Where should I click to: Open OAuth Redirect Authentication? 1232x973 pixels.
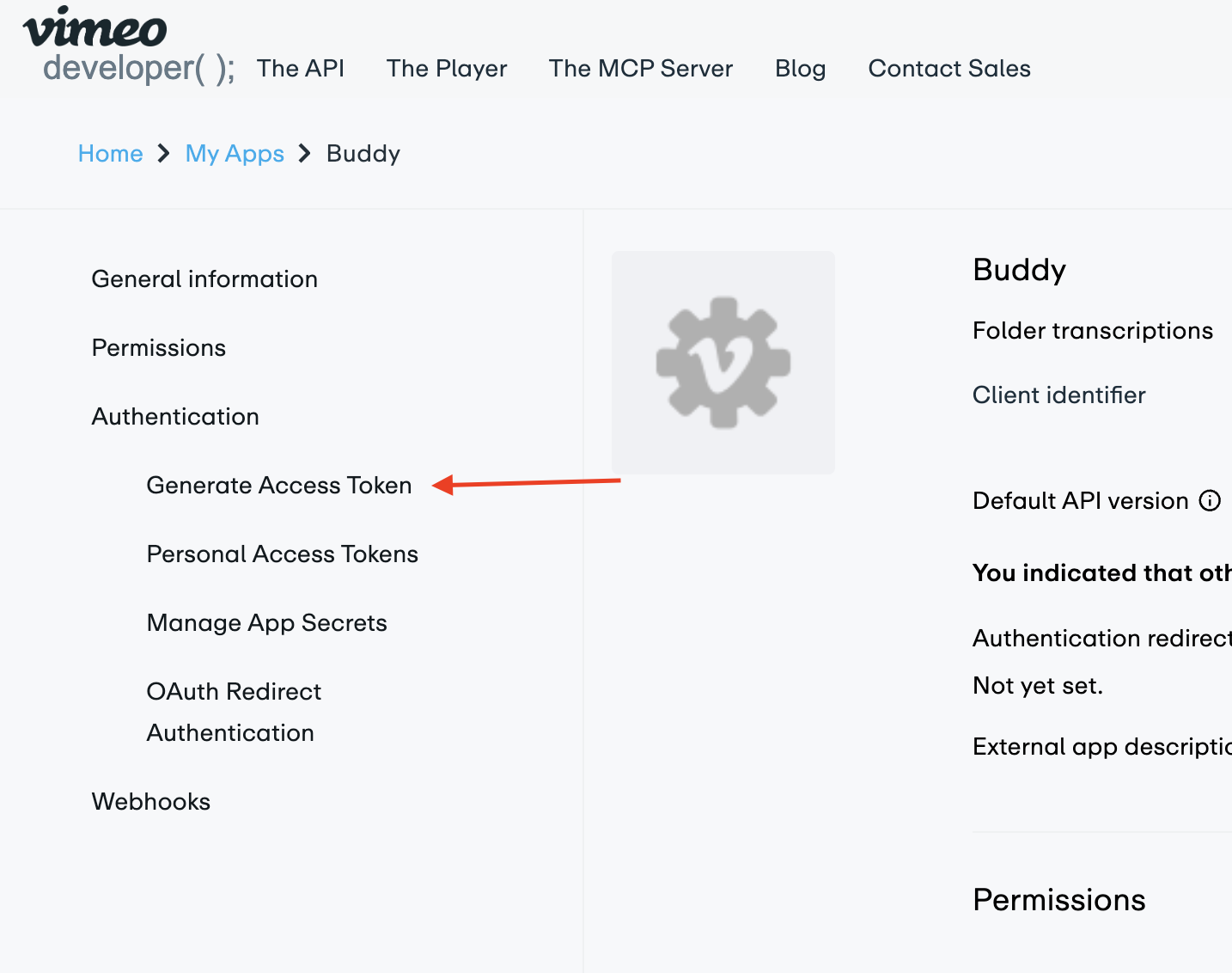[234, 712]
